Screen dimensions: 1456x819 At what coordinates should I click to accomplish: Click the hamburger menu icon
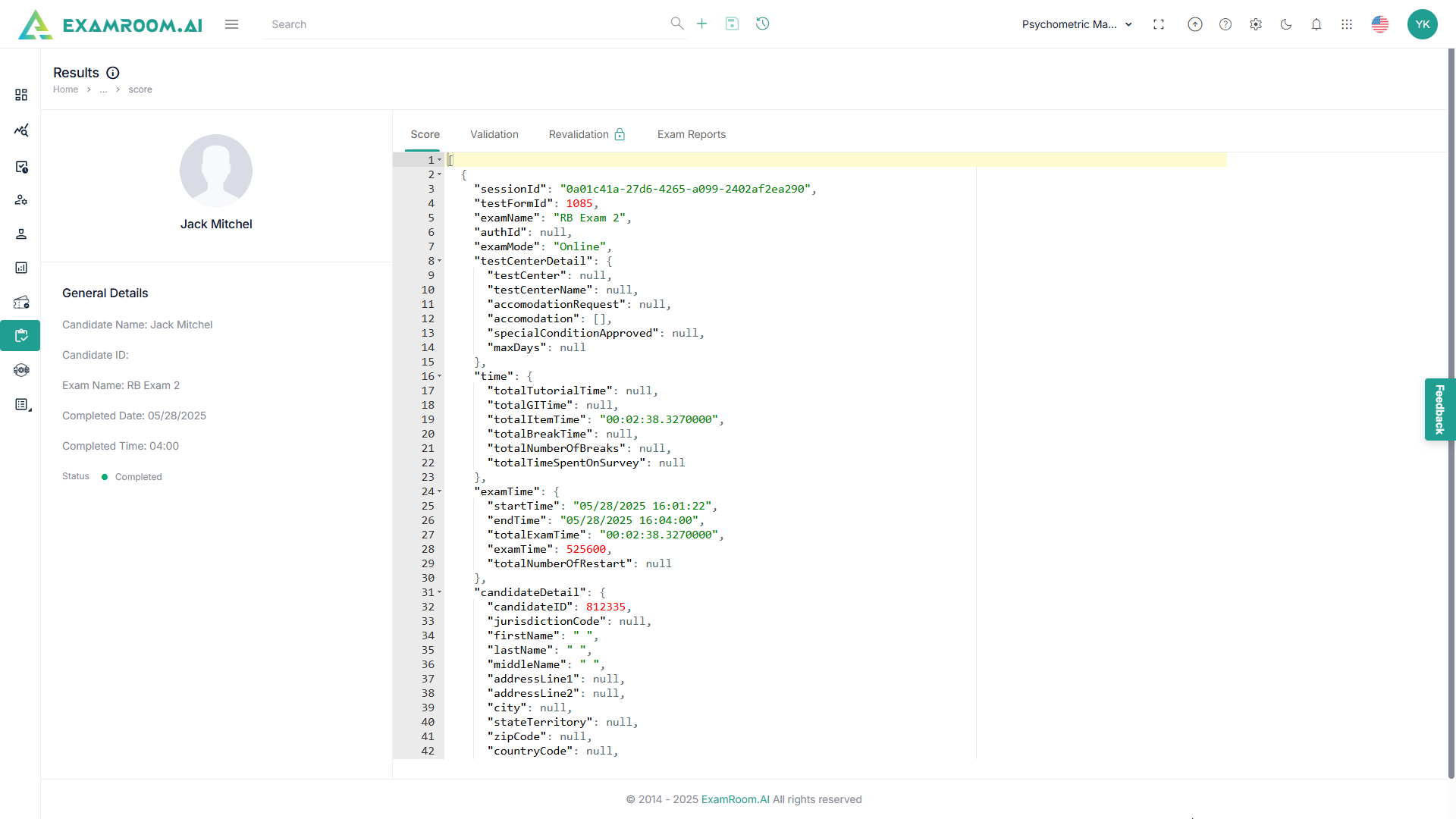pos(232,24)
